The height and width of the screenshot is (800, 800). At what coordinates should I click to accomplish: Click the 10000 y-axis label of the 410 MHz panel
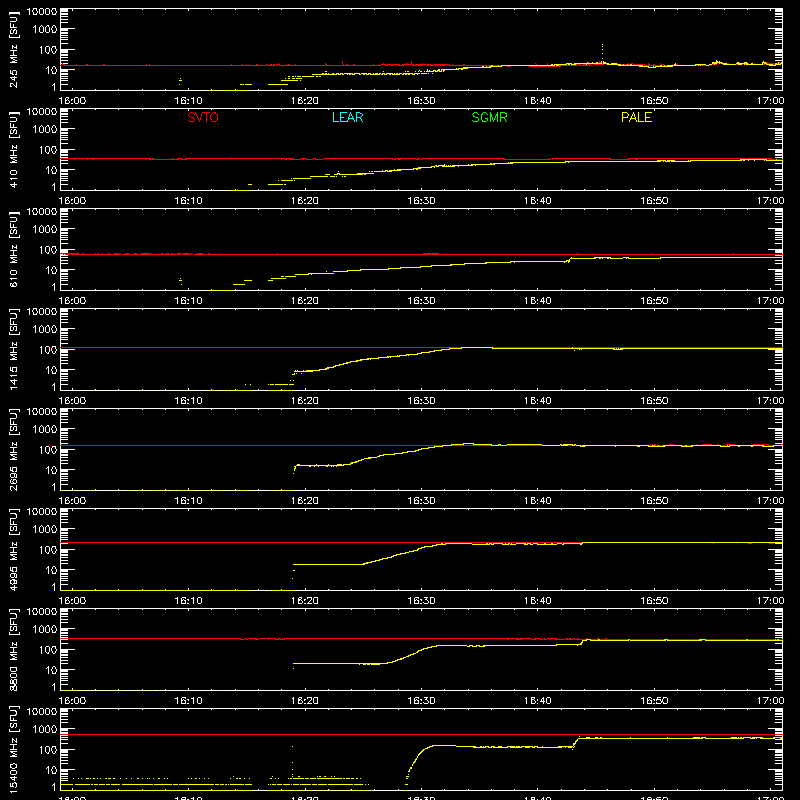coord(42,112)
